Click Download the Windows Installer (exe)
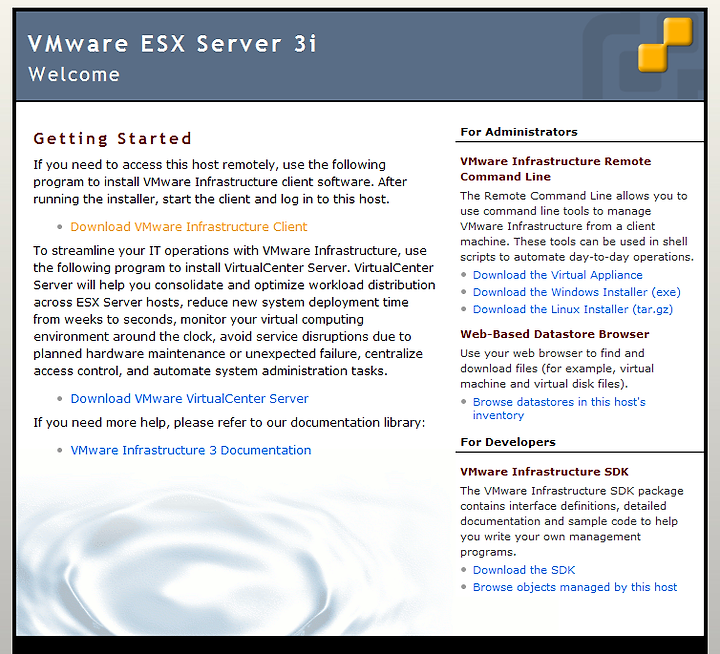The height and width of the screenshot is (654, 720). tap(577, 292)
